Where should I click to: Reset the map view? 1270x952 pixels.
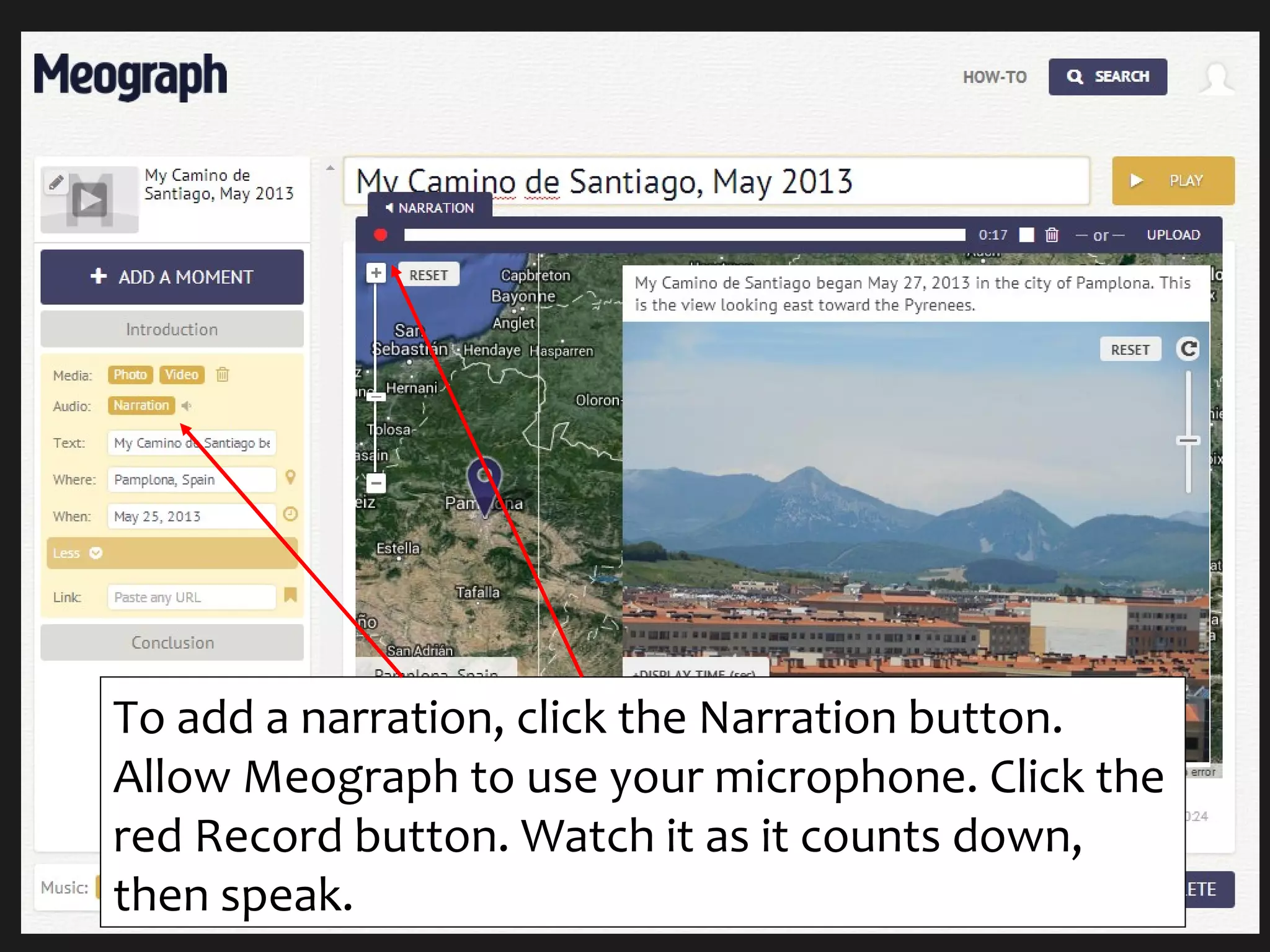click(428, 275)
